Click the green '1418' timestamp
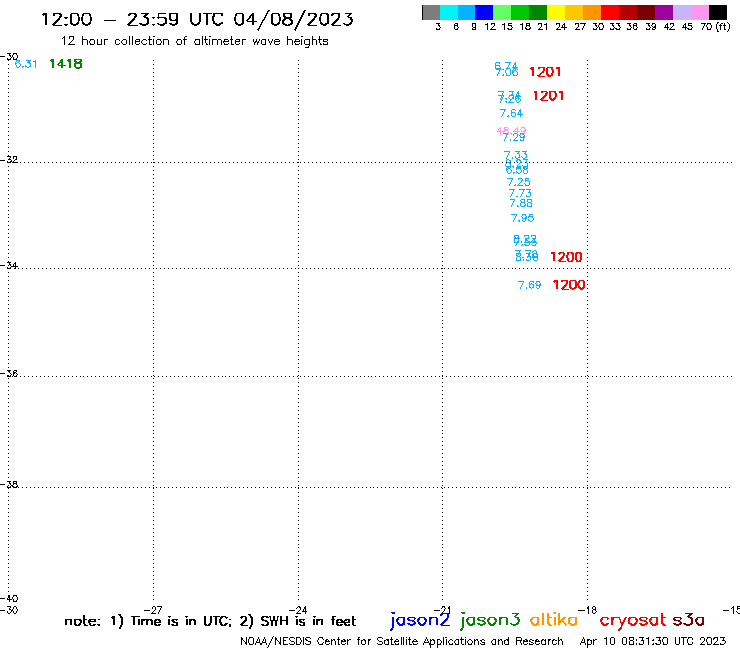The height and width of the screenshot is (650, 740). click(x=66, y=64)
